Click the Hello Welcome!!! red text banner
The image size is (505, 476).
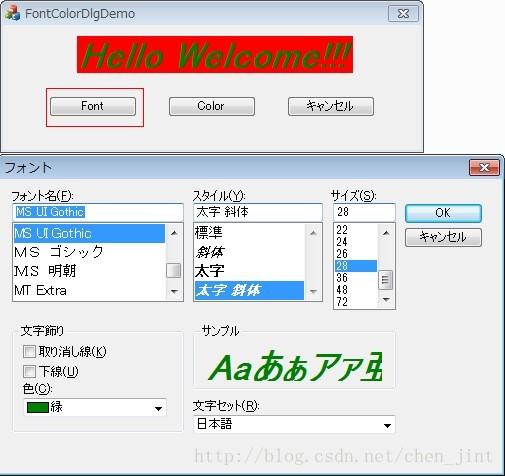coord(215,54)
